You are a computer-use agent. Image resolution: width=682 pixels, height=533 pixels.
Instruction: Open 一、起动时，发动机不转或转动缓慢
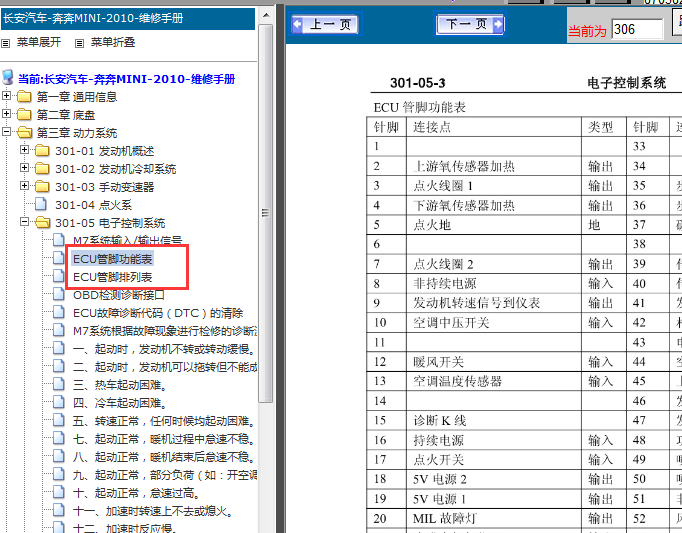pos(164,349)
